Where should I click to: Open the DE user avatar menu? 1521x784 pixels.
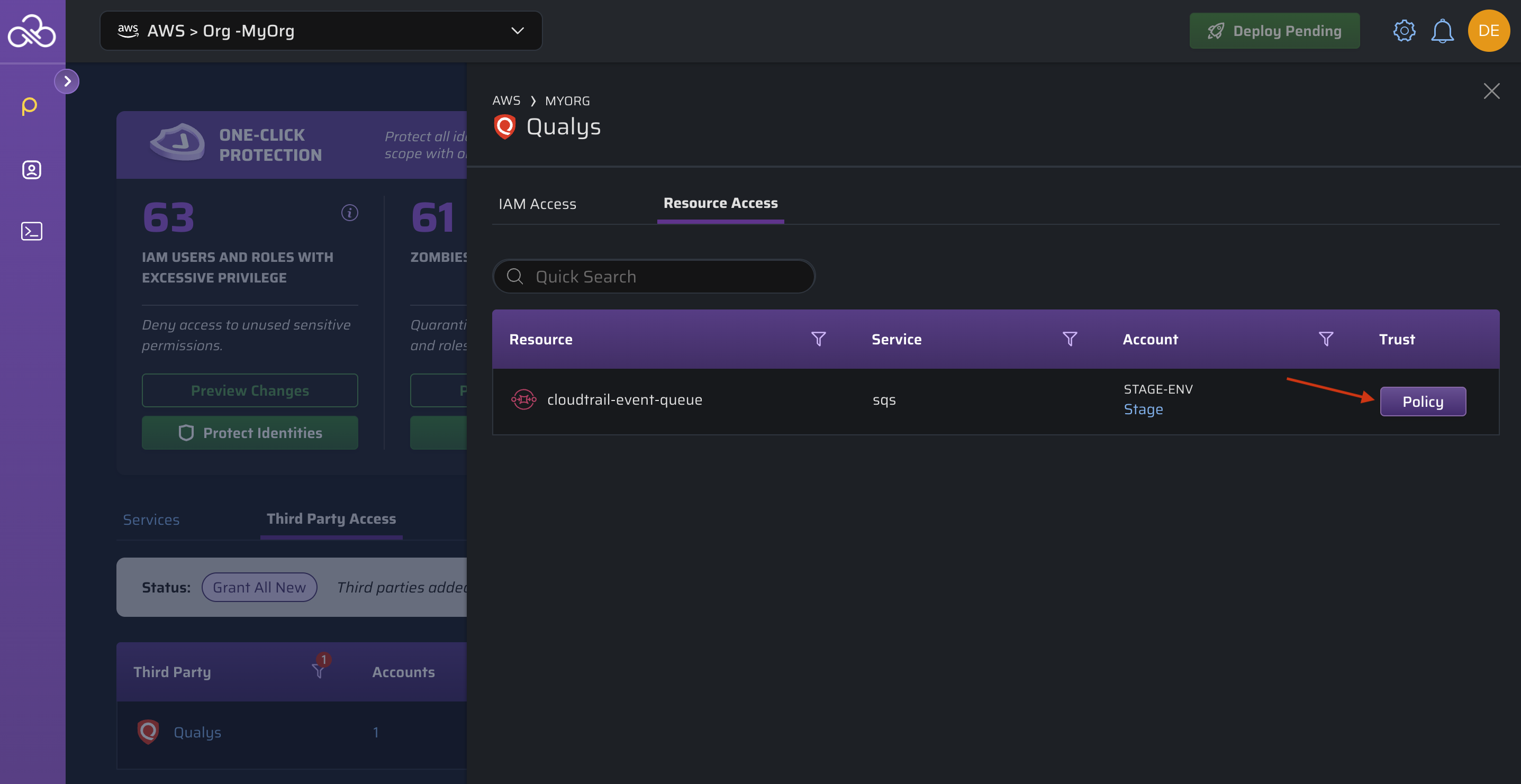(x=1489, y=31)
